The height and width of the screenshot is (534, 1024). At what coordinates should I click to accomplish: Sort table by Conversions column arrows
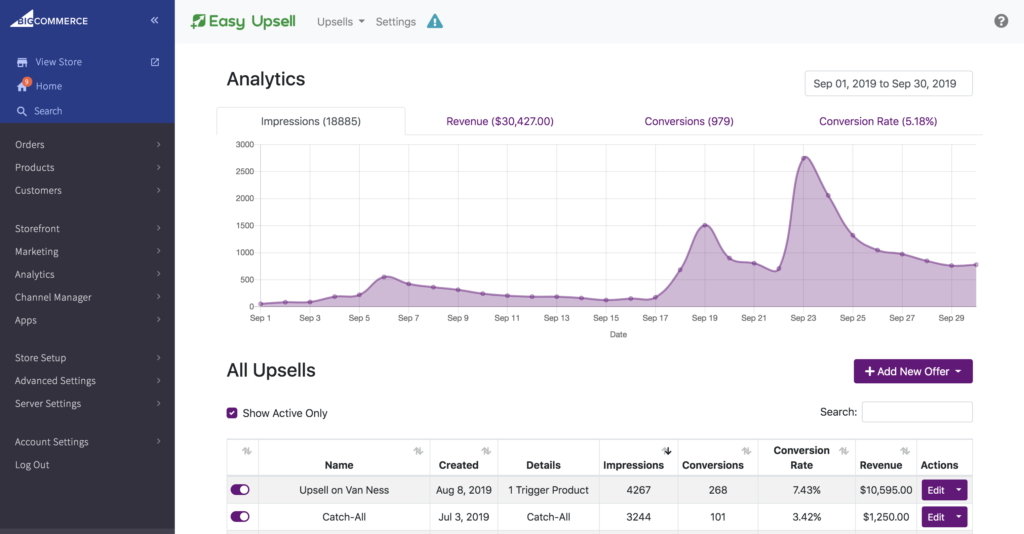click(746, 451)
